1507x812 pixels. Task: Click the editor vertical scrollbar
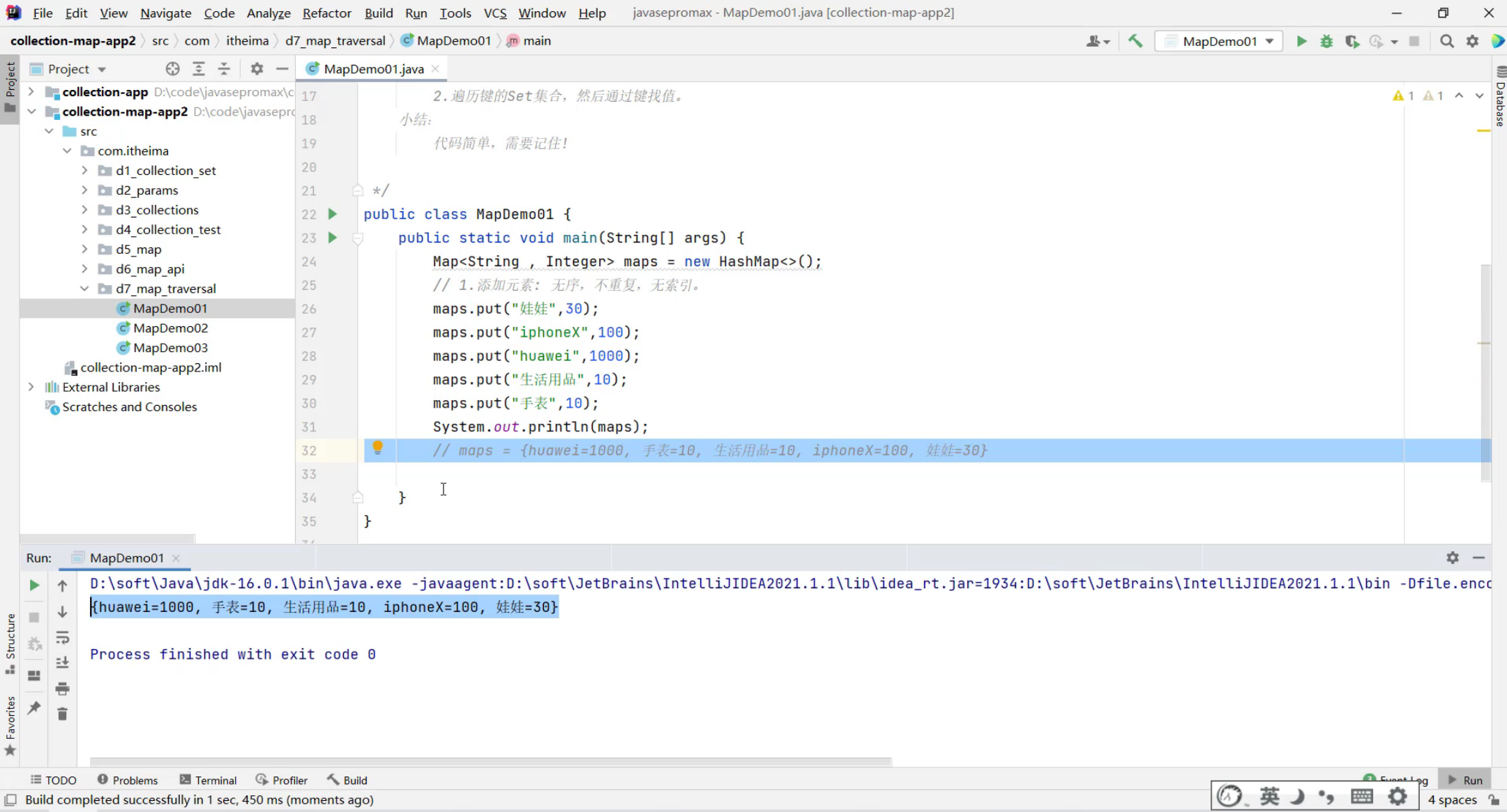click(1485, 371)
